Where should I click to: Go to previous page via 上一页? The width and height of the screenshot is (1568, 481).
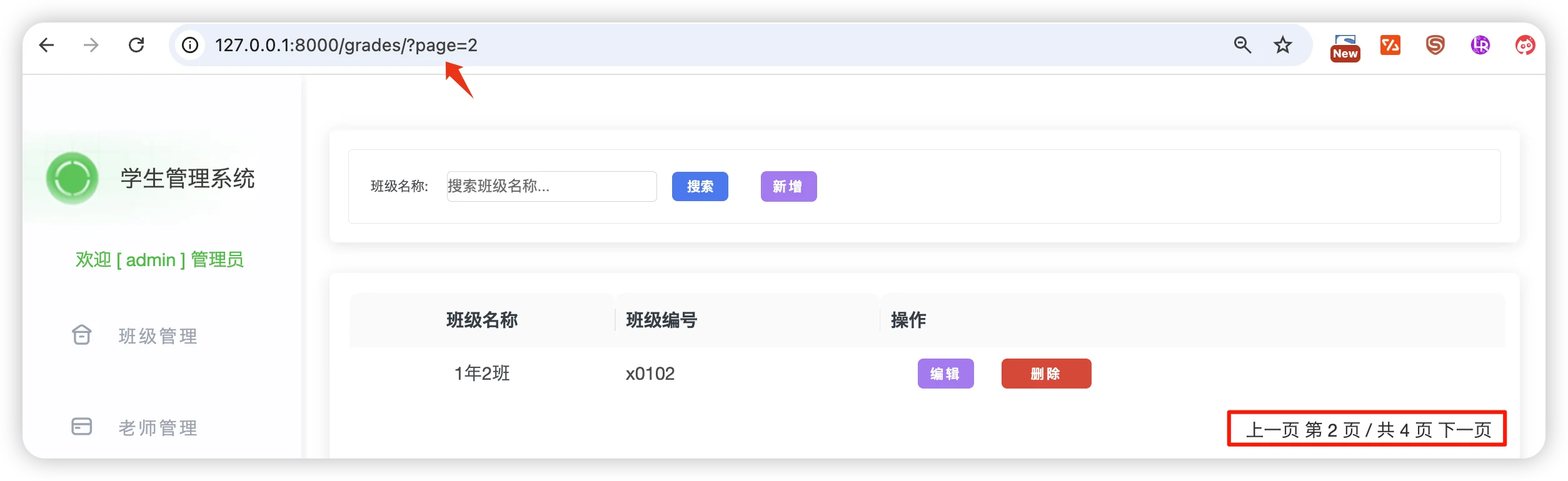[x=1273, y=430]
